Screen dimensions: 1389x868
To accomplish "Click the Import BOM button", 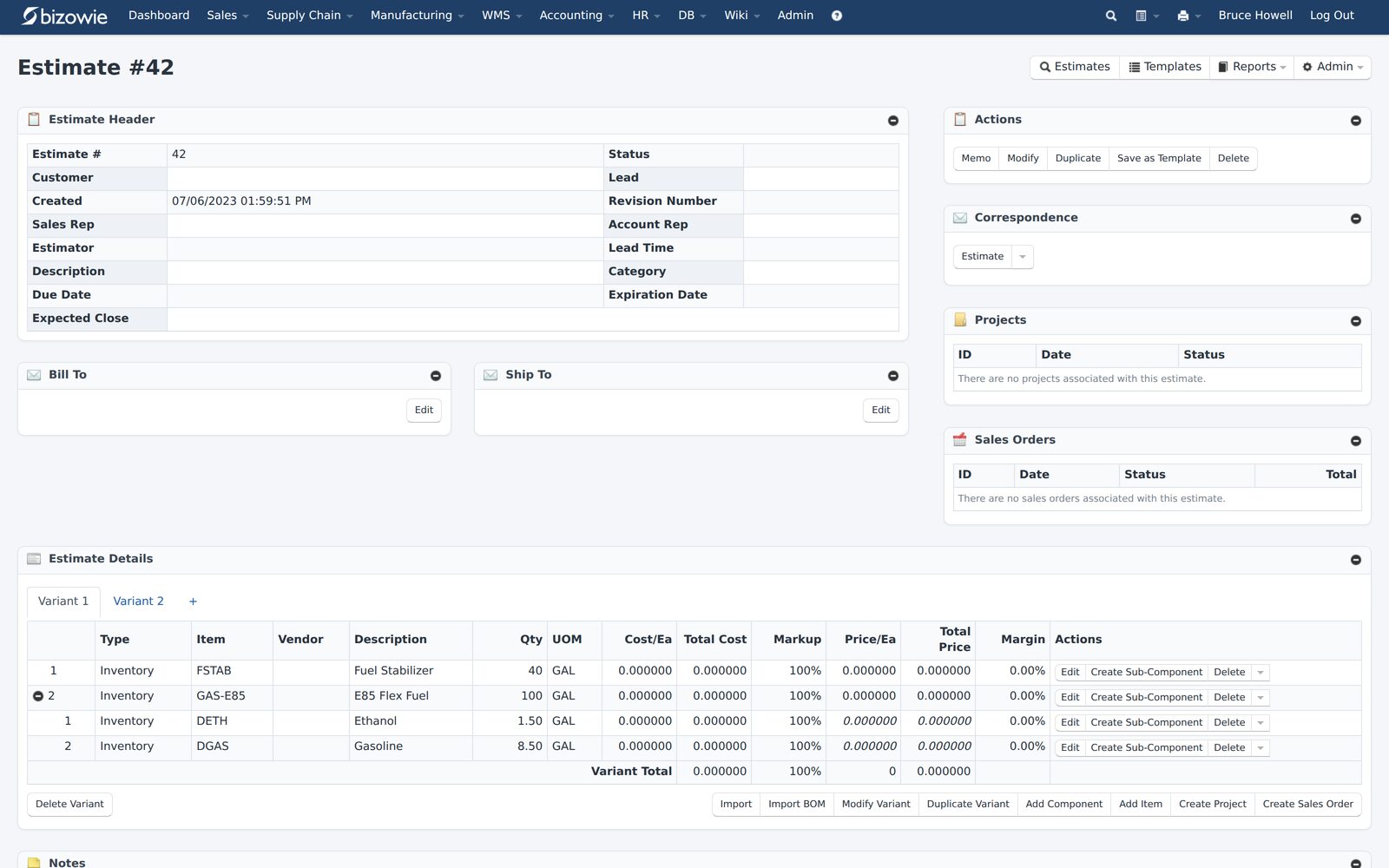I will pos(796,805).
